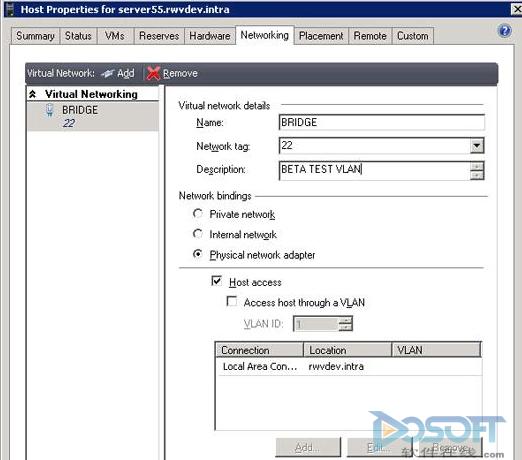The height and width of the screenshot is (460, 522).
Task: Select the Local Area Con... connection row
Action: (349, 367)
